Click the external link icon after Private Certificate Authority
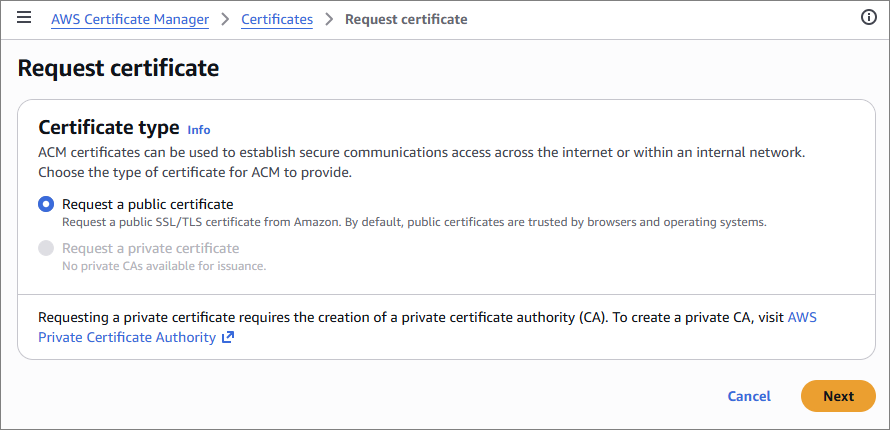This screenshot has height=430, width=890. pyautogui.click(x=228, y=337)
